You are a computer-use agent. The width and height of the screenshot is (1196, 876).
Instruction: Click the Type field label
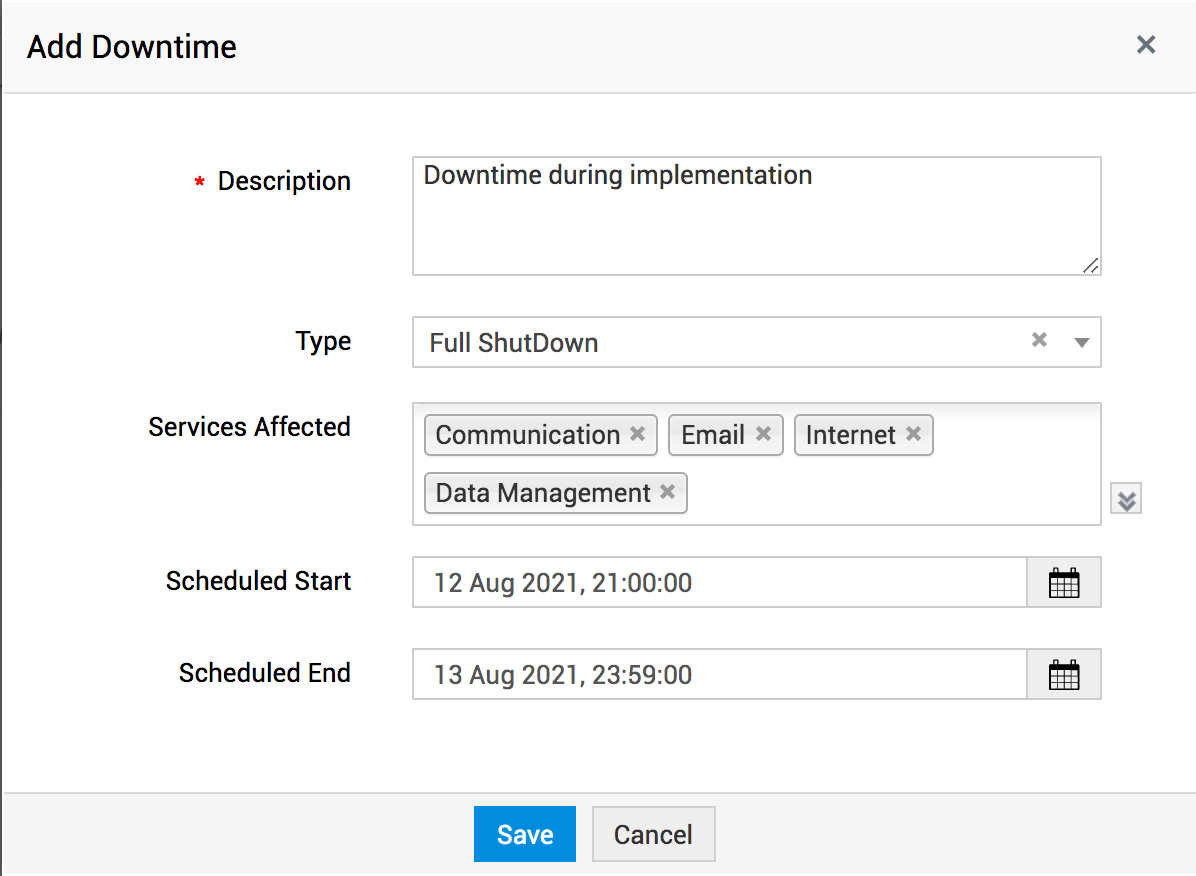[323, 341]
